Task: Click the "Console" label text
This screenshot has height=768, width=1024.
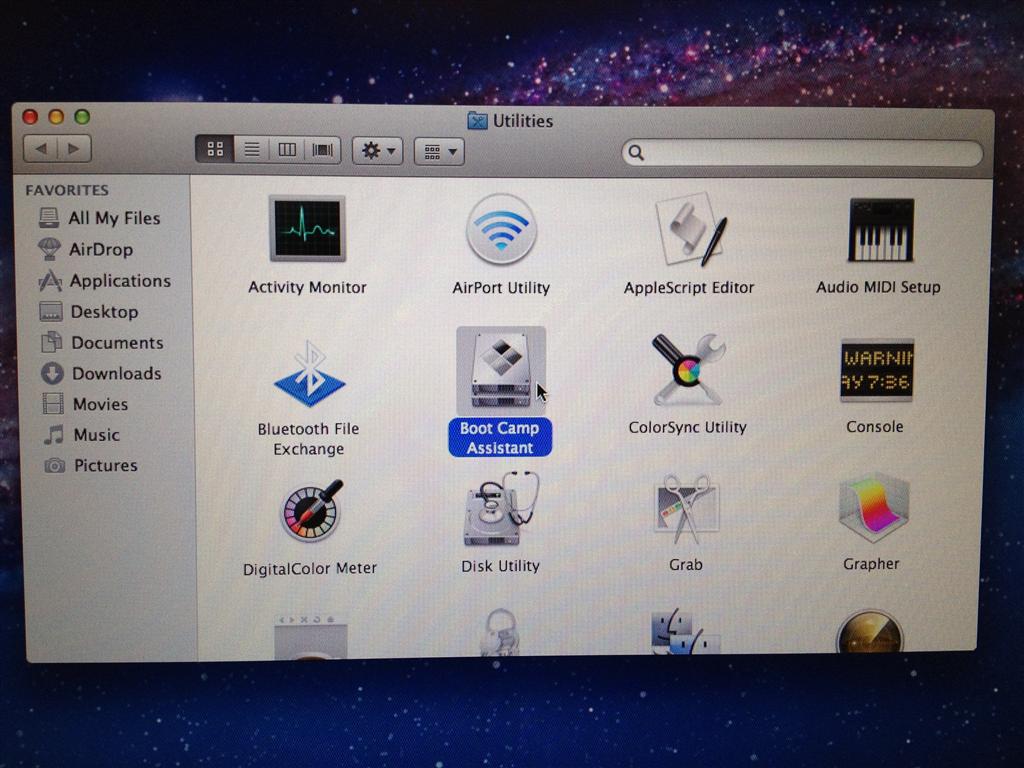Action: (874, 426)
